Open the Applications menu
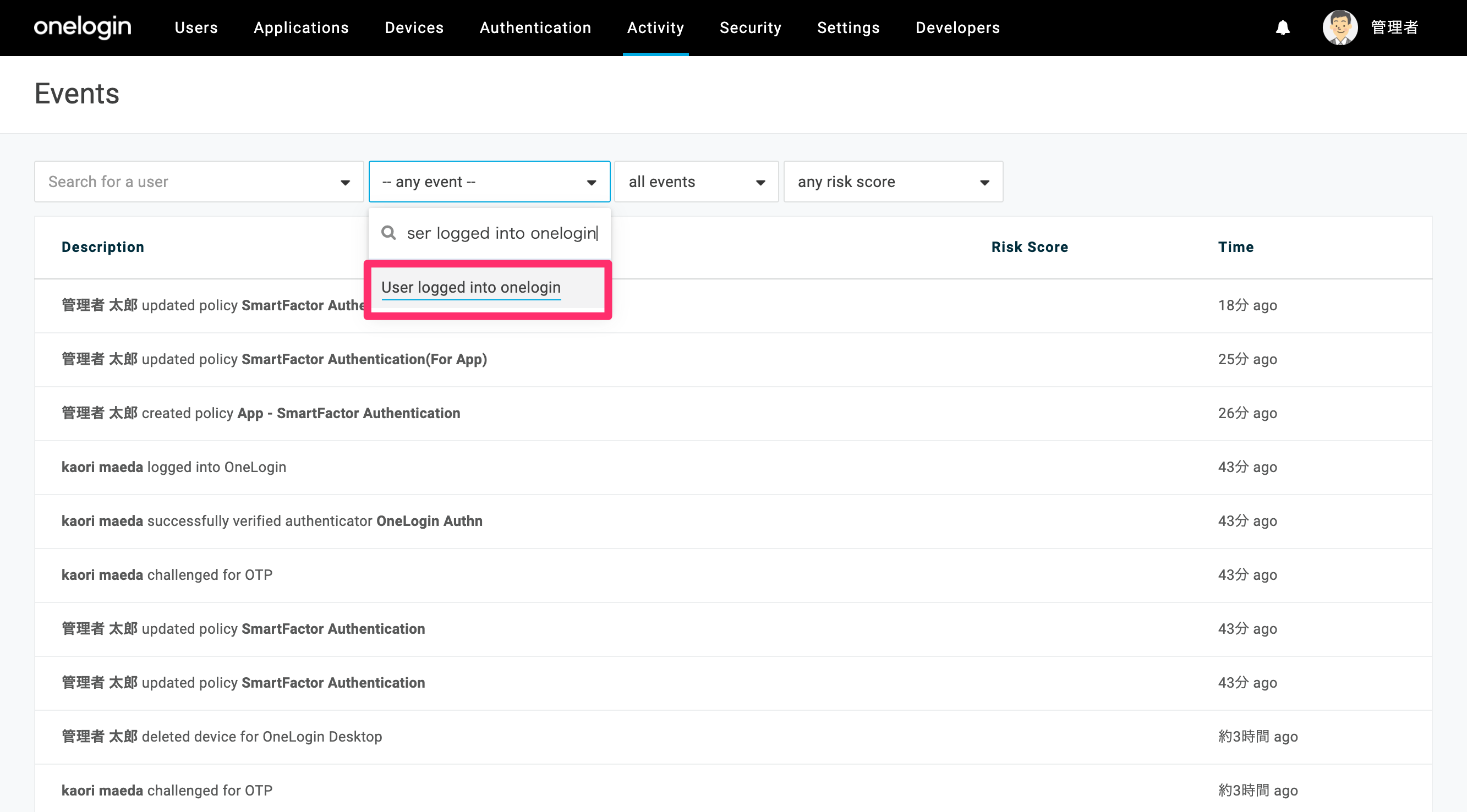 (301, 28)
